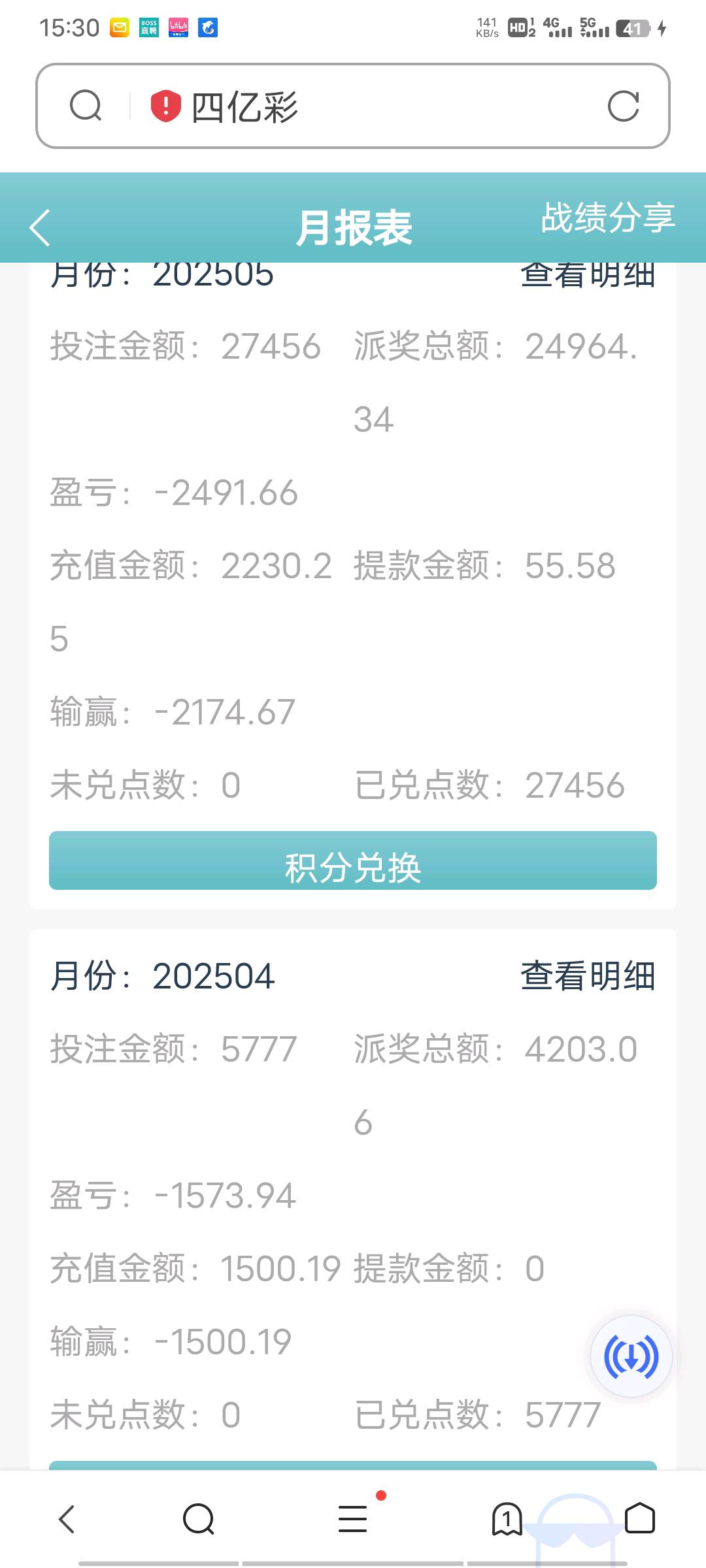
Task: View details for month 202504
Action: [588, 976]
